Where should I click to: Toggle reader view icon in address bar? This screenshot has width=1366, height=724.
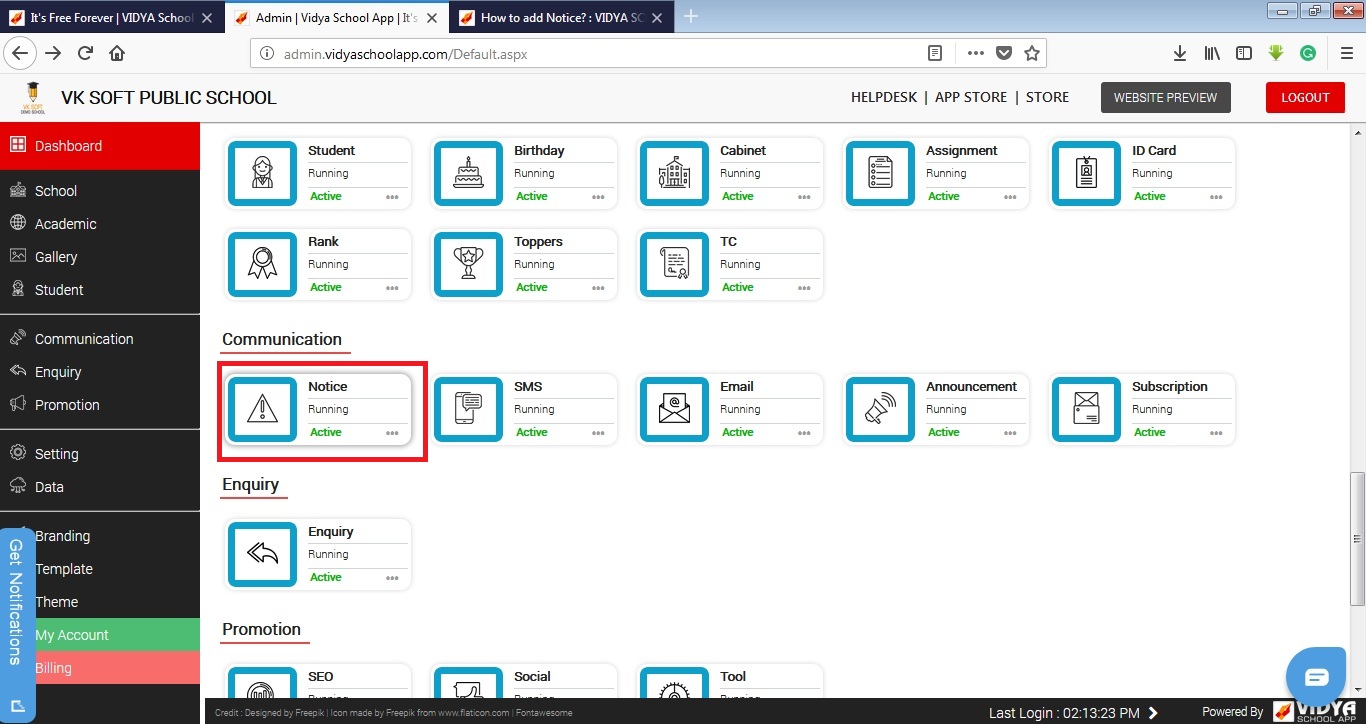(935, 53)
